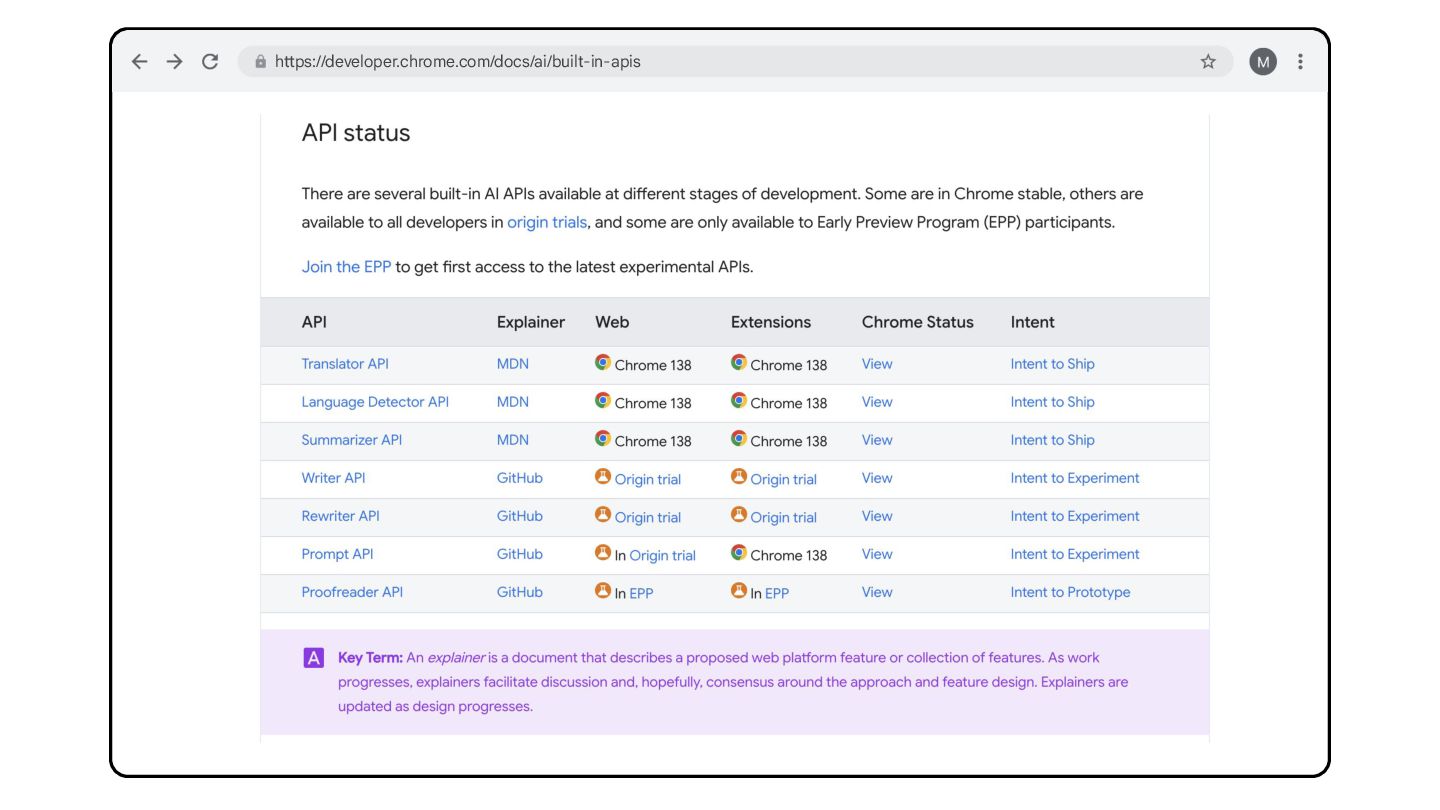View Chrome Status for Proofreader API
The image size is (1440, 810).
[x=877, y=592]
